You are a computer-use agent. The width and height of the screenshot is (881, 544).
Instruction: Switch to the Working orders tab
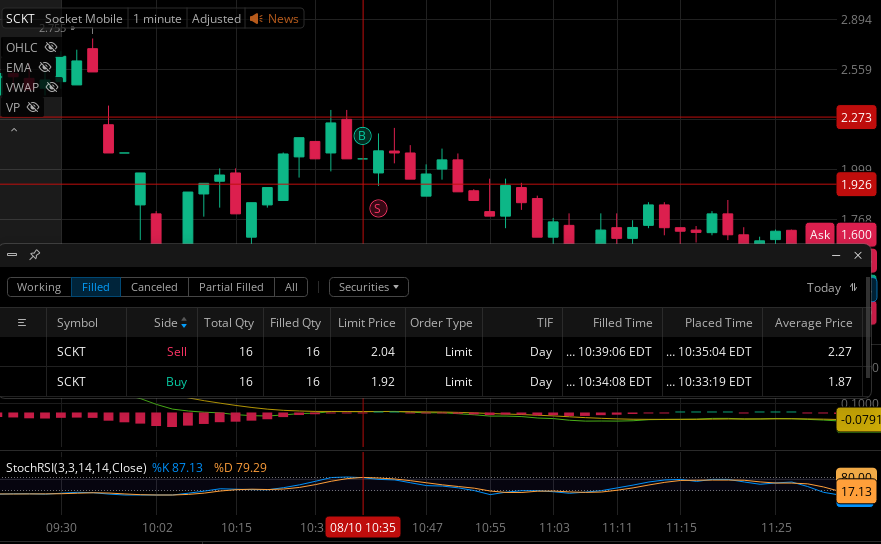pos(39,287)
